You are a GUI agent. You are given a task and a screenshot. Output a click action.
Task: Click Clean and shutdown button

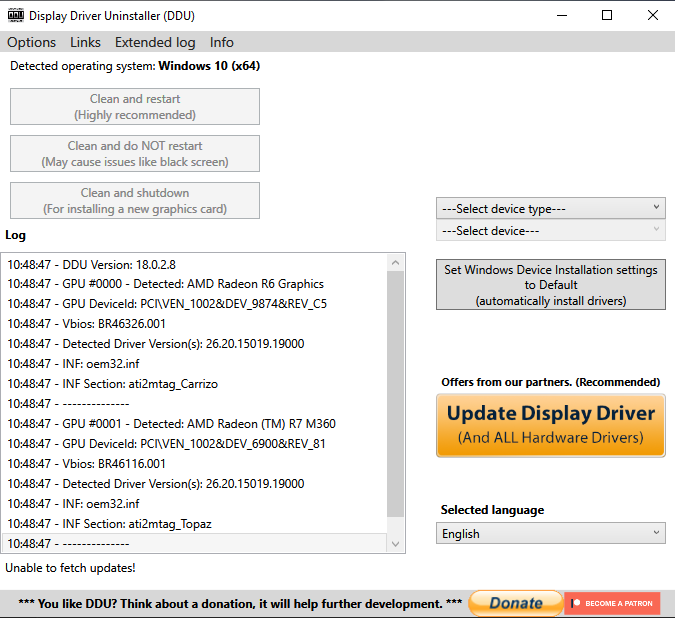(x=135, y=201)
